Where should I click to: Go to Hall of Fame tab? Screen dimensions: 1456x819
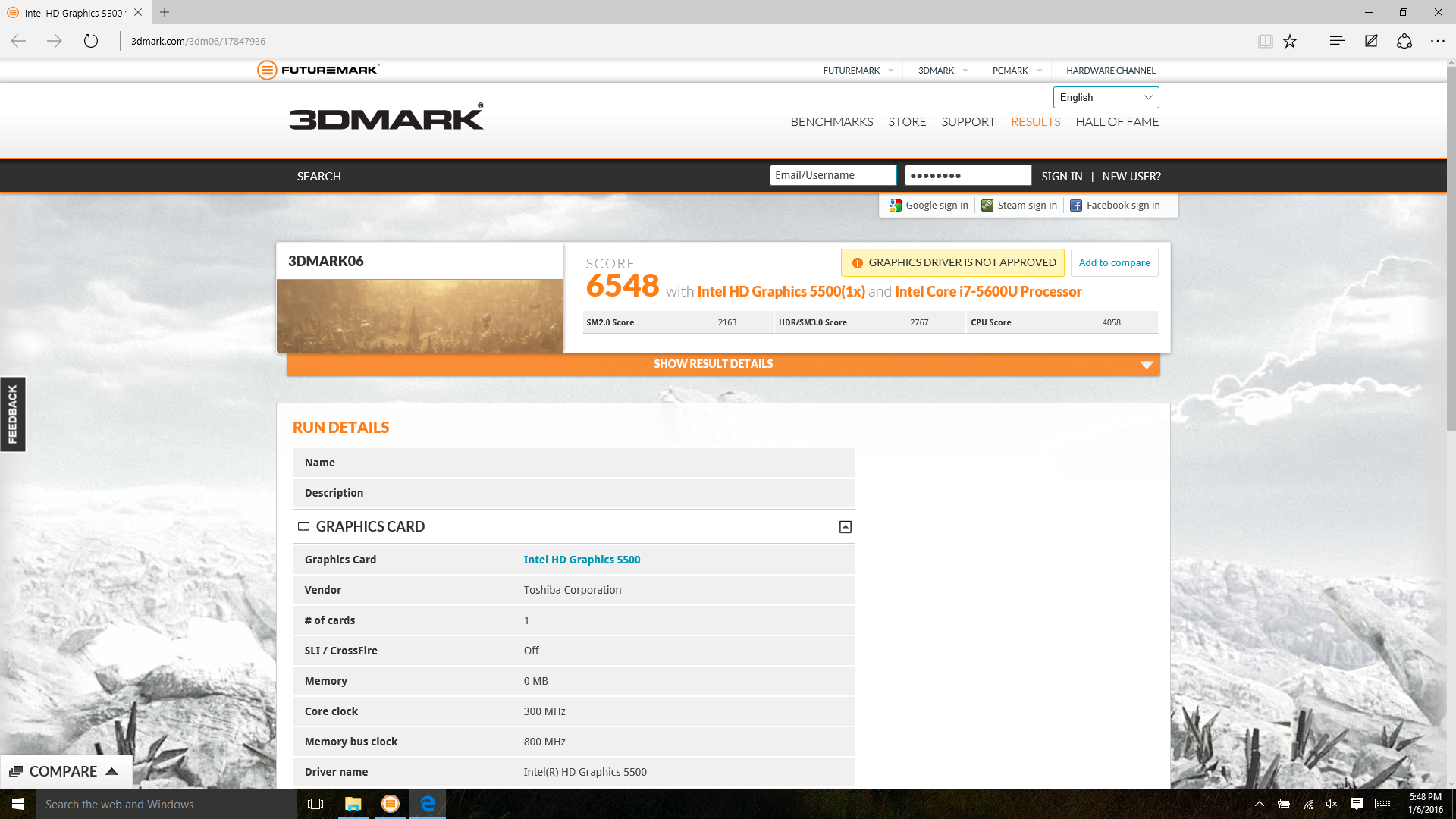(1116, 121)
